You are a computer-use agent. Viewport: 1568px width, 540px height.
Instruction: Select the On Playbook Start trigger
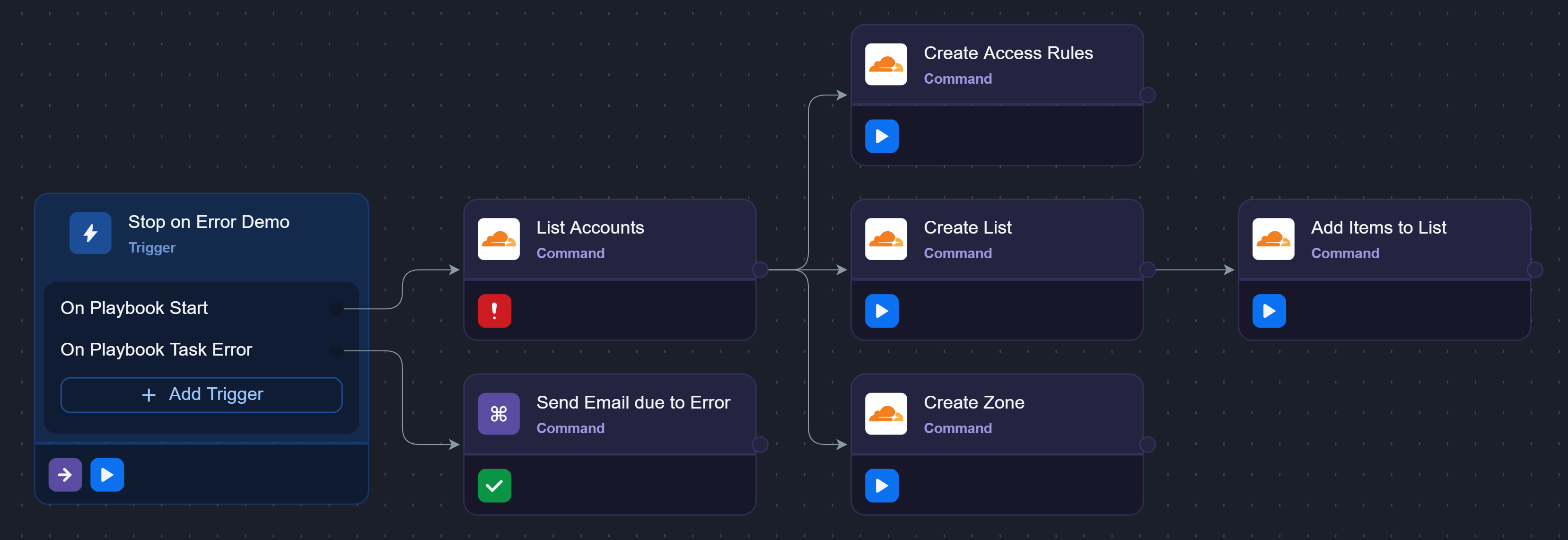(134, 308)
